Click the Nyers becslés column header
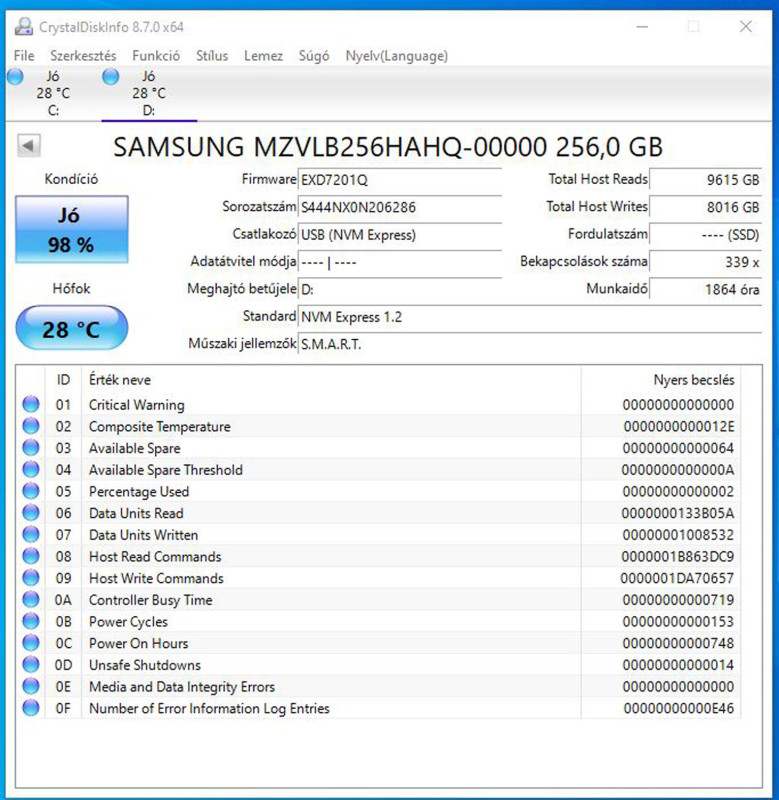The width and height of the screenshot is (779, 800). click(694, 380)
